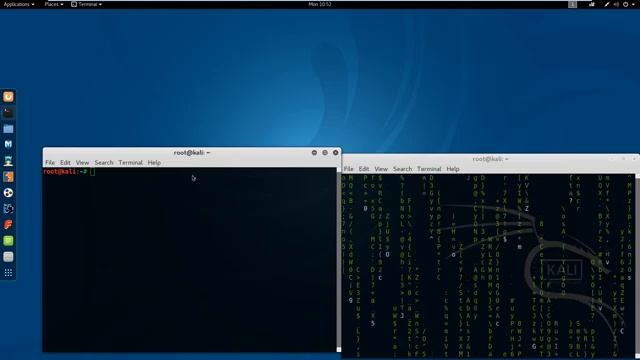Show Applications grid at dock bottom
The width and height of the screenshot is (640, 360).
click(8, 273)
